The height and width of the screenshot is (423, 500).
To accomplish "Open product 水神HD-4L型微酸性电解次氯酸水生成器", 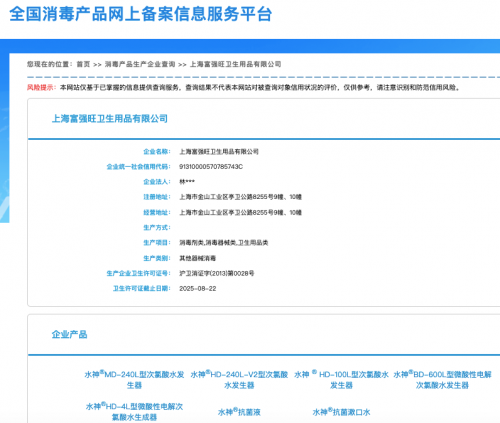I will click(134, 412).
